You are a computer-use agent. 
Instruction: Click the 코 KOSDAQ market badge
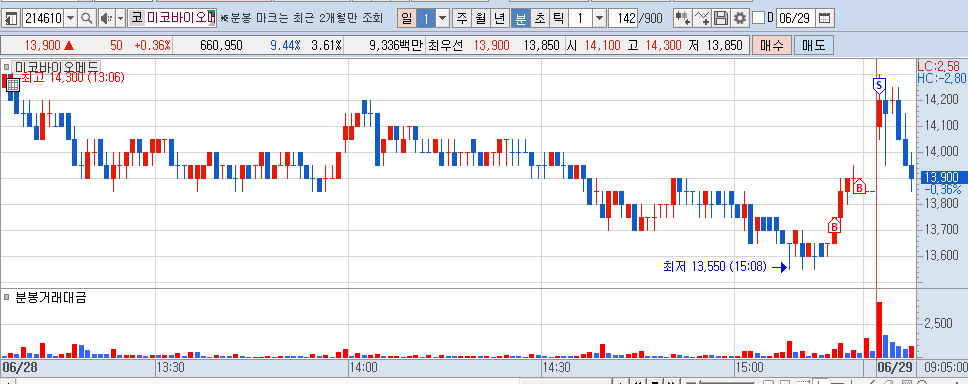click(x=136, y=19)
